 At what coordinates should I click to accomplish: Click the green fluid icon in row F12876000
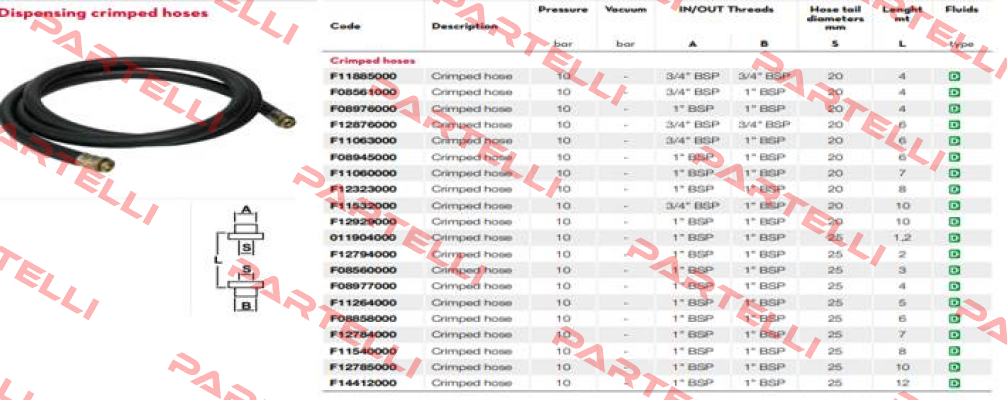click(x=954, y=125)
